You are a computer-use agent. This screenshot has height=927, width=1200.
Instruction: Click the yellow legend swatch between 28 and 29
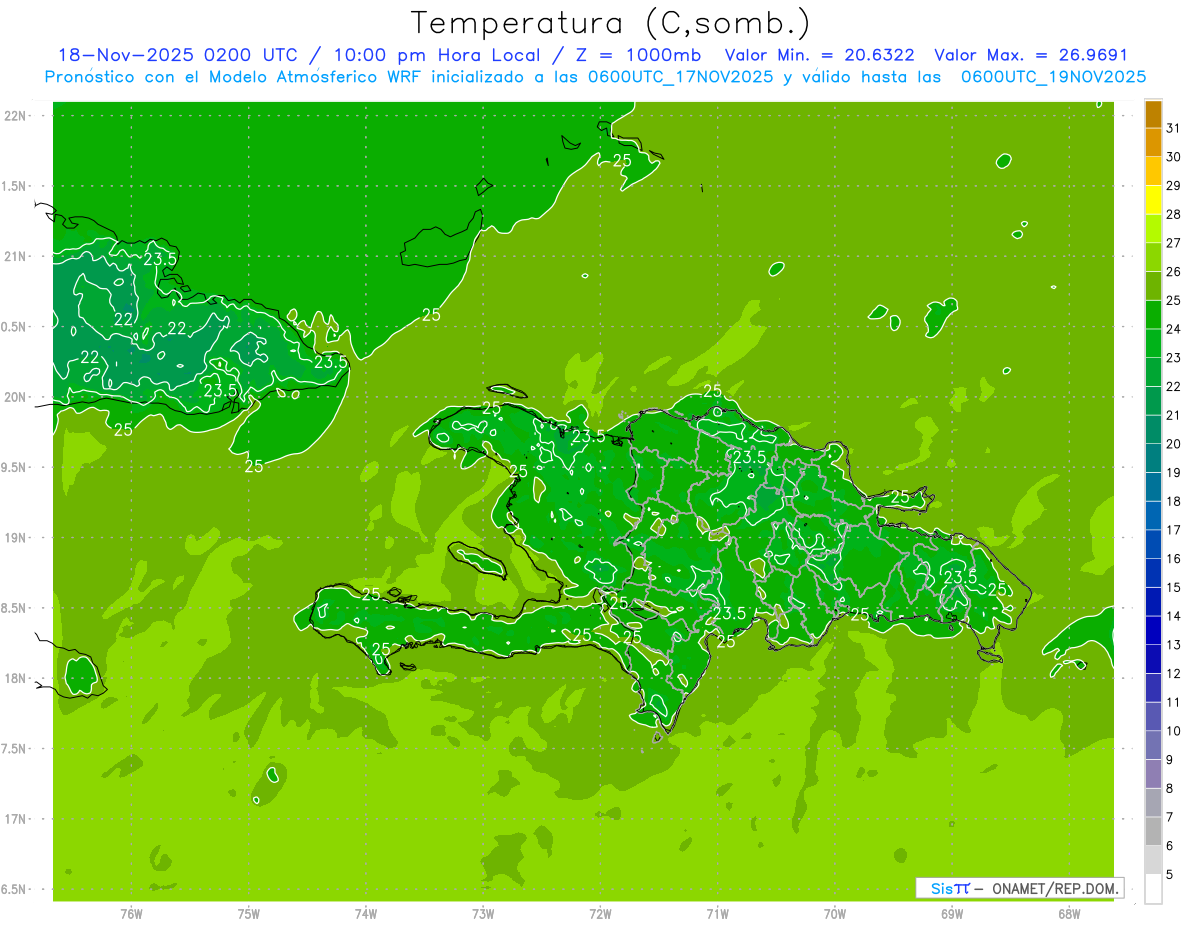pyautogui.click(x=1153, y=200)
